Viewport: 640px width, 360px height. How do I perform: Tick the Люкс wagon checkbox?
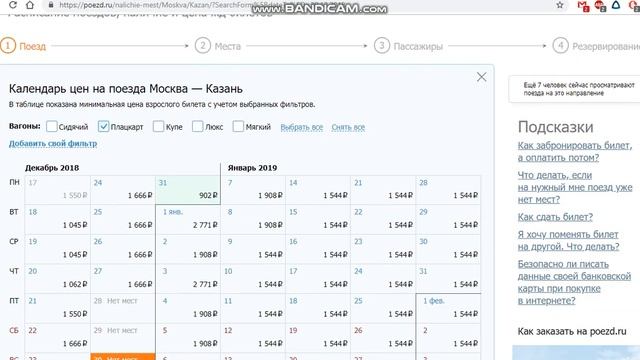(x=198, y=127)
